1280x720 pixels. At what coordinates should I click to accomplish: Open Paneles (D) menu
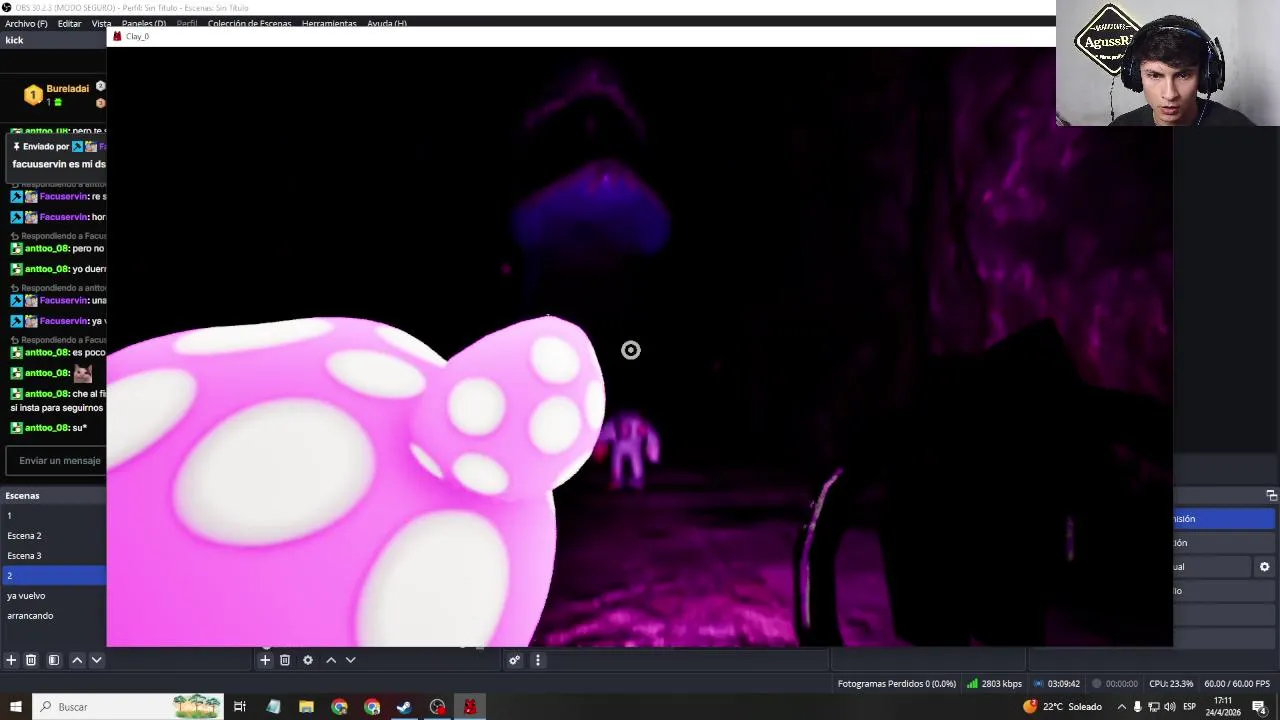pos(144,23)
